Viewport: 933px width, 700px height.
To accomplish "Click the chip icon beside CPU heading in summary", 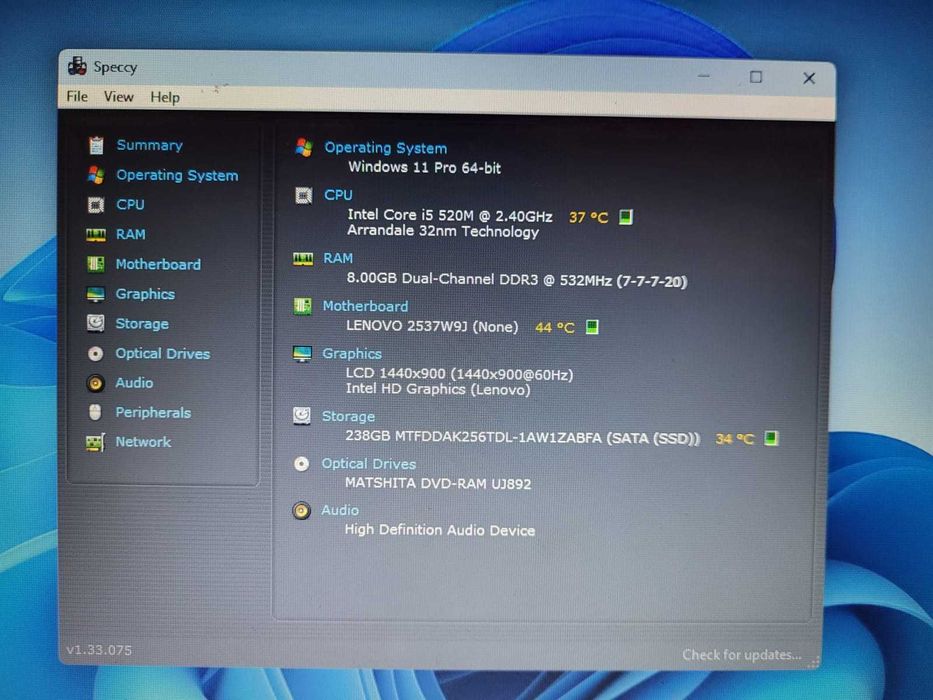I will tap(303, 195).
